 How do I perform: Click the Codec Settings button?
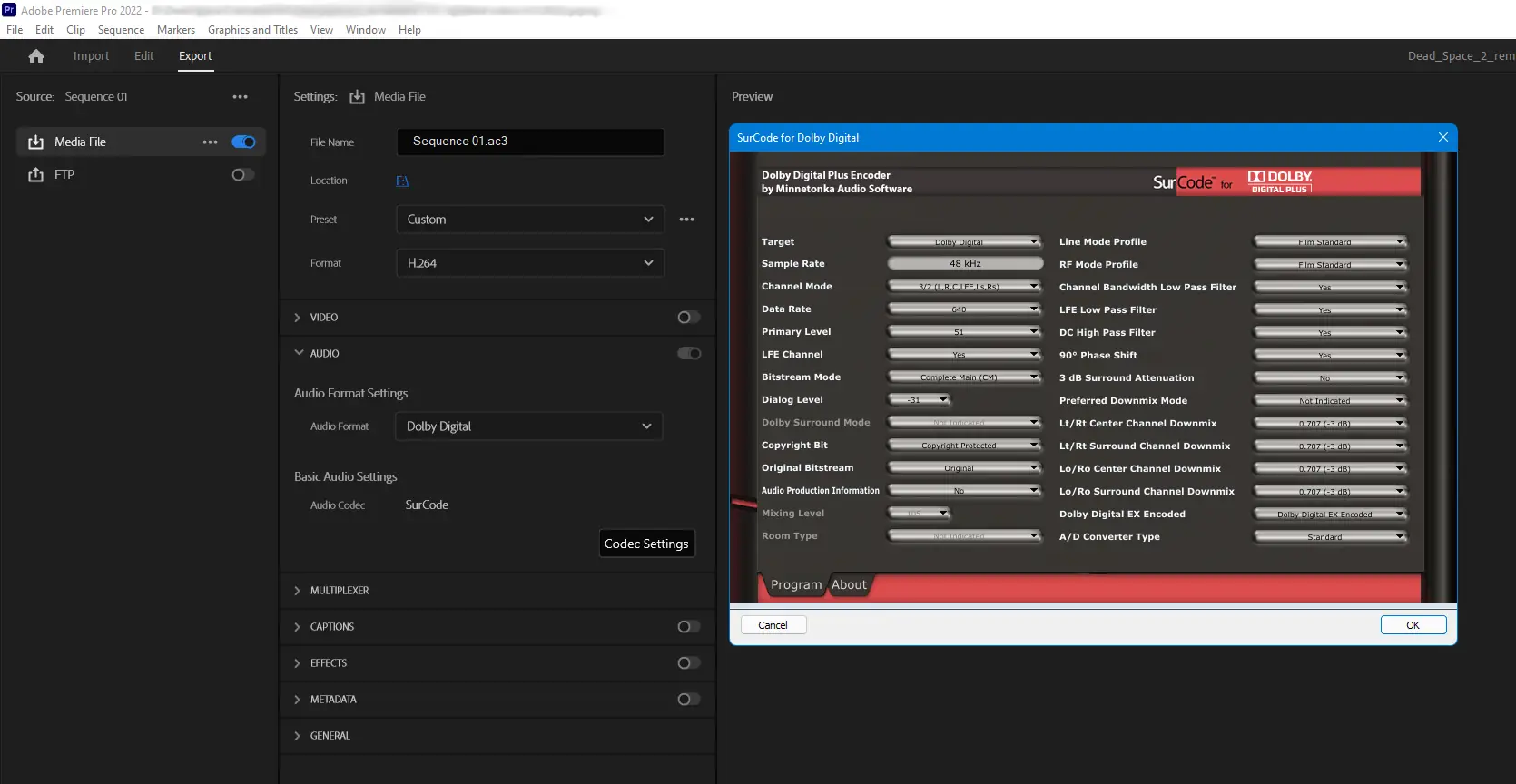646,544
